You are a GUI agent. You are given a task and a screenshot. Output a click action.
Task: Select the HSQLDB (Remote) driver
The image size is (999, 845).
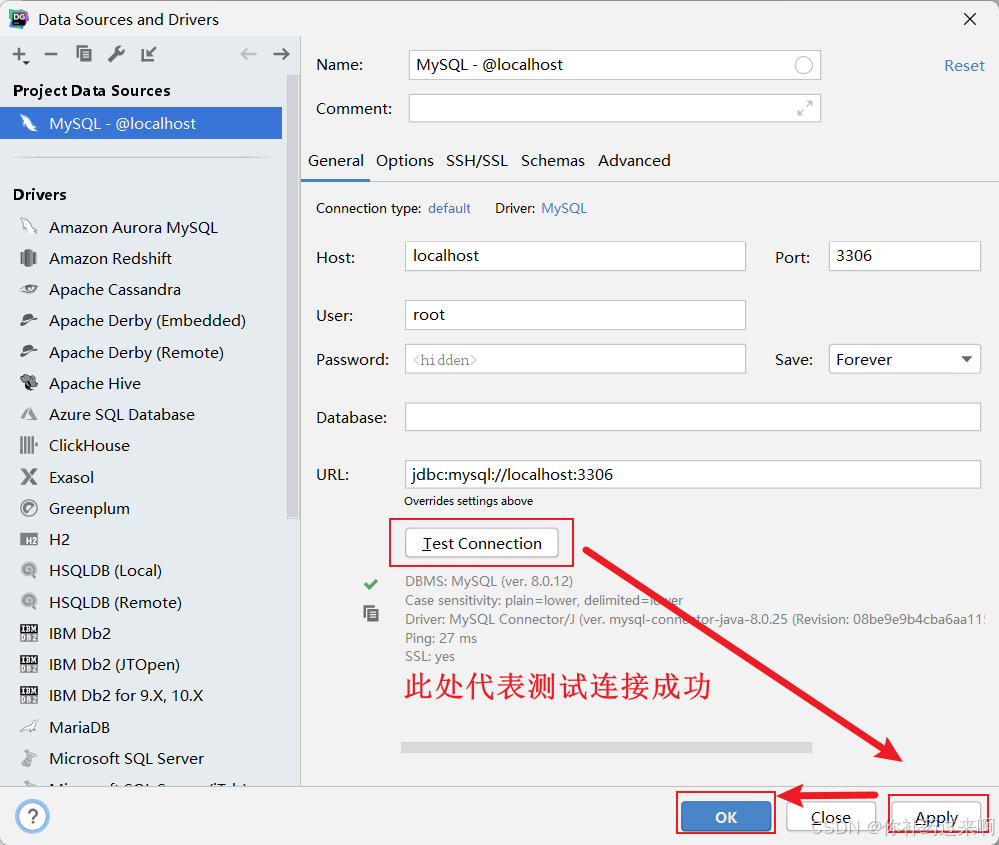[115, 602]
